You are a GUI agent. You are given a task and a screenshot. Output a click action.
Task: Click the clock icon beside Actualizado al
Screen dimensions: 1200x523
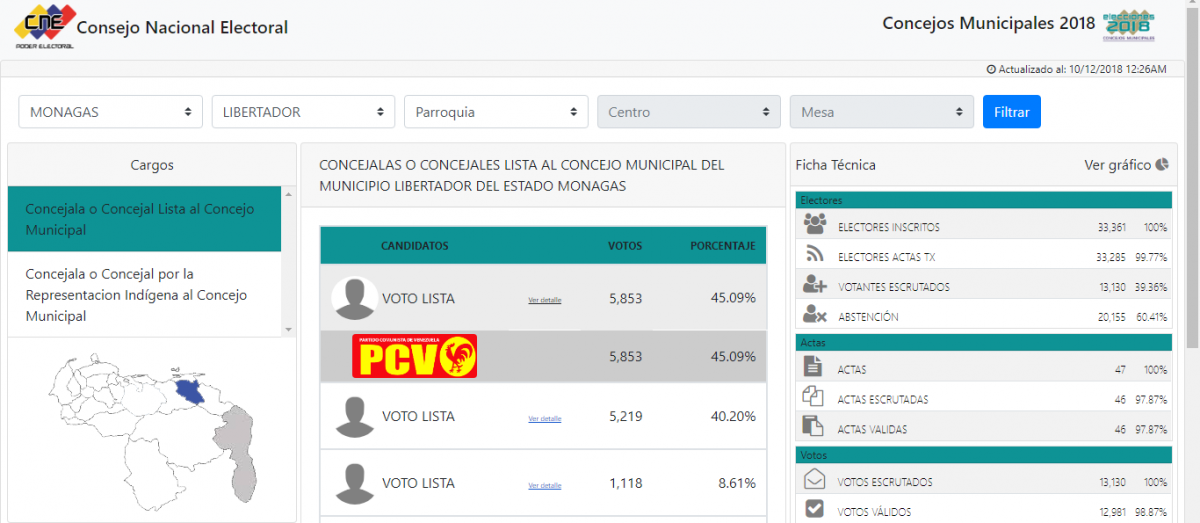(x=991, y=69)
